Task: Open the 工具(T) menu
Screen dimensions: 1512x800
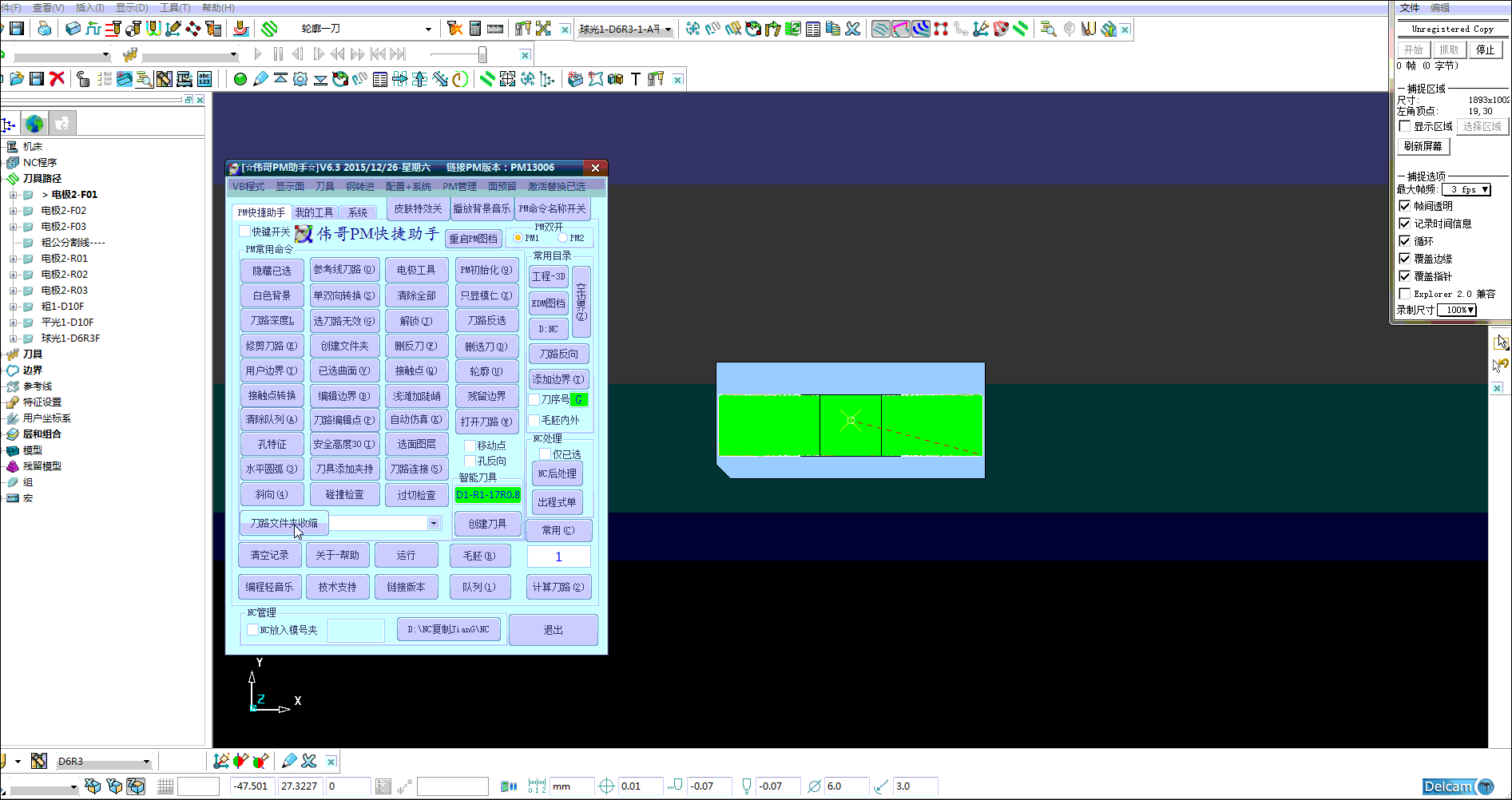Action: pyautogui.click(x=175, y=8)
